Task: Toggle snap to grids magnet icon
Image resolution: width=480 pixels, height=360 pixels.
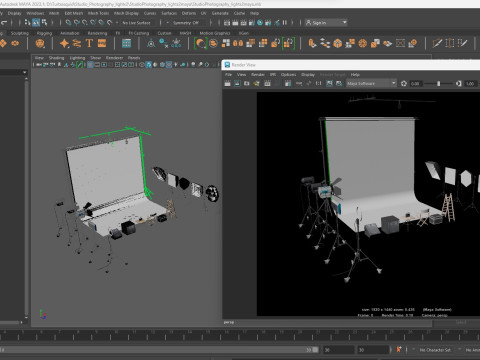Action: point(68,23)
